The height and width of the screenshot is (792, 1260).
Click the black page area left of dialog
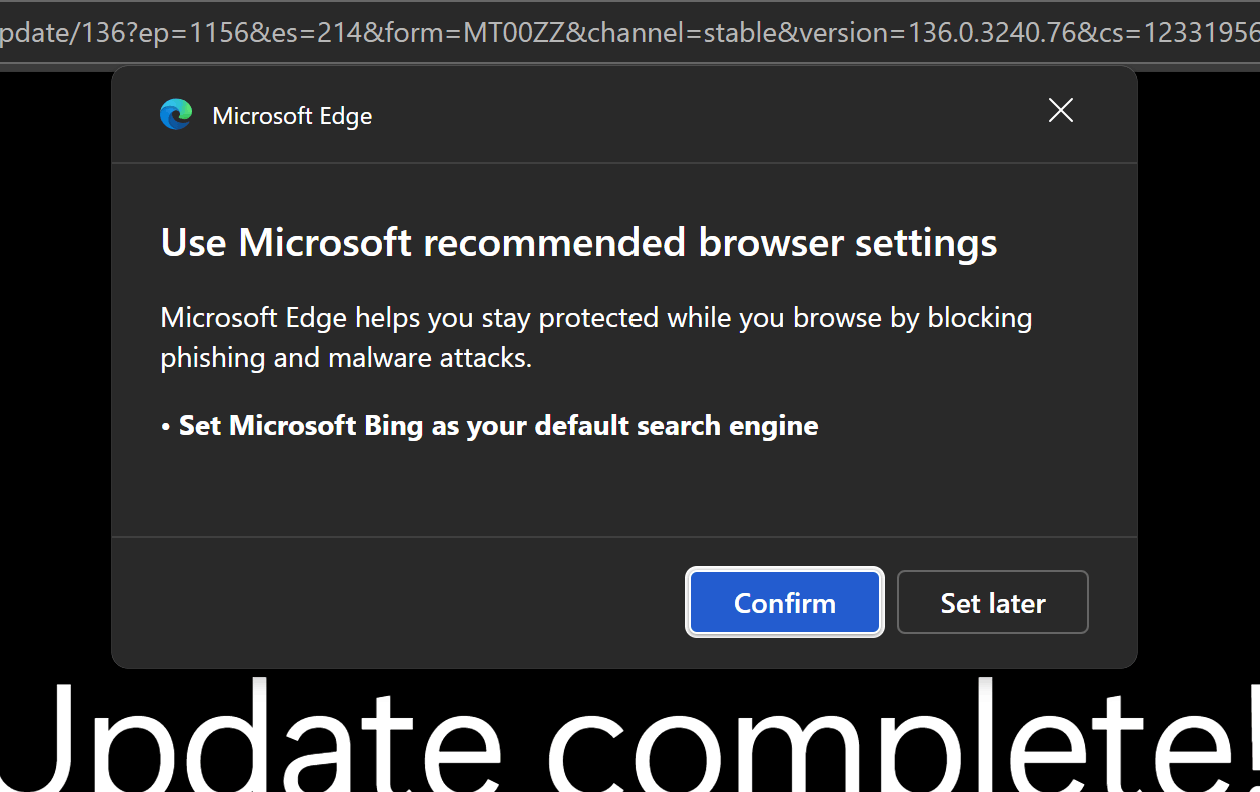coord(55,370)
